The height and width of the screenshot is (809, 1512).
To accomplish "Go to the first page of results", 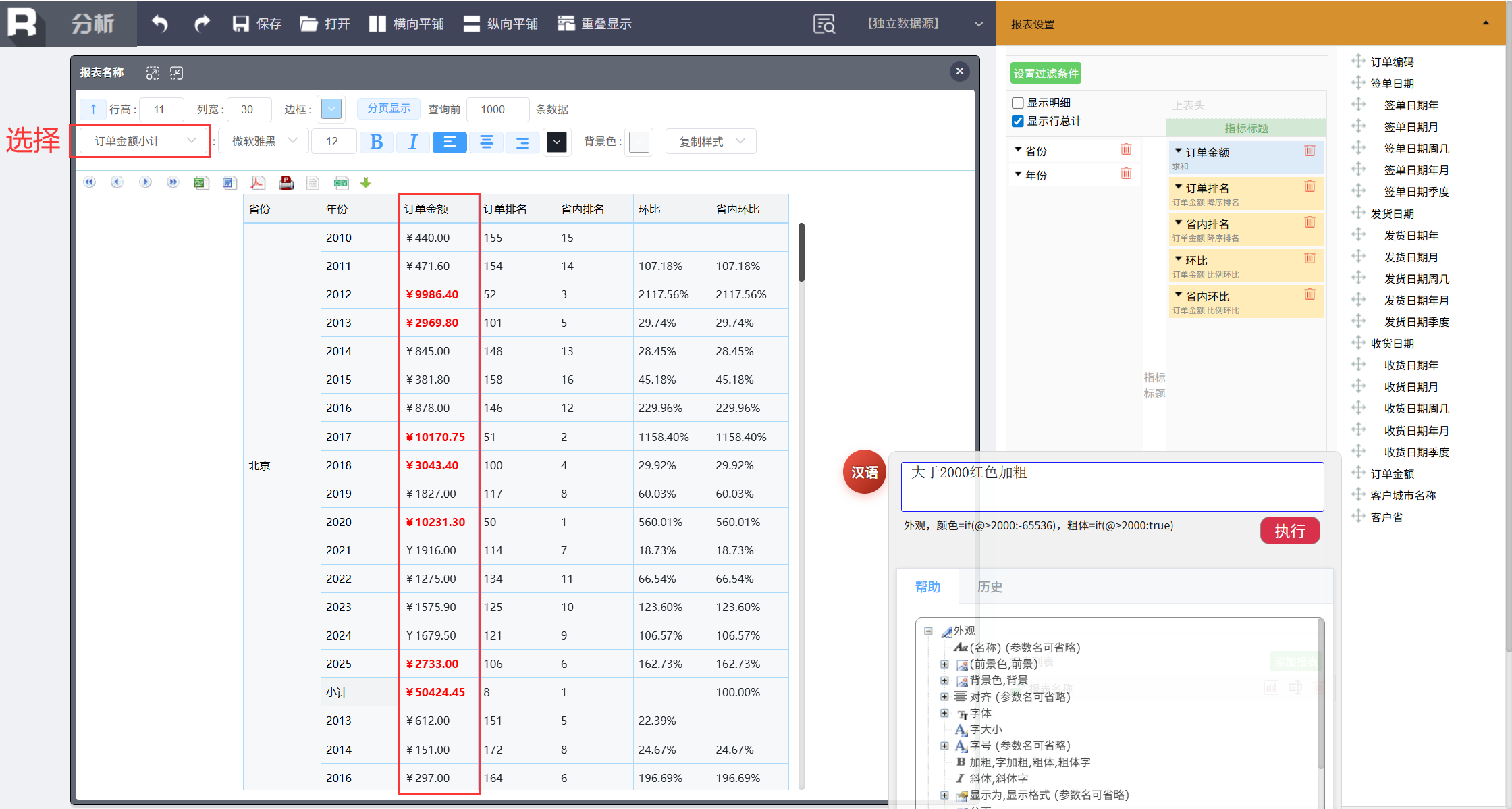I will [x=90, y=182].
